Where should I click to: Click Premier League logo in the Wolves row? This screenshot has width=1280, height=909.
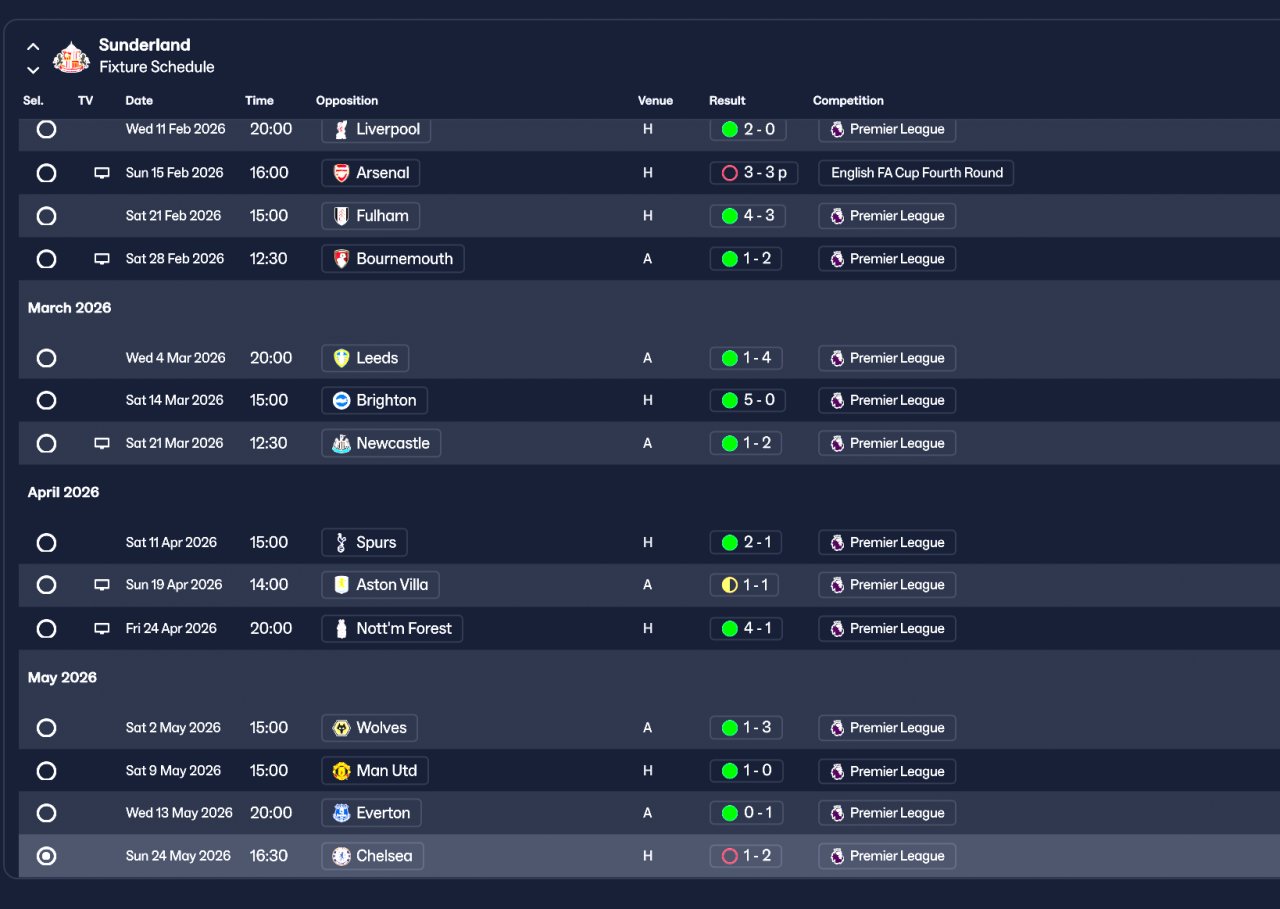tap(837, 728)
